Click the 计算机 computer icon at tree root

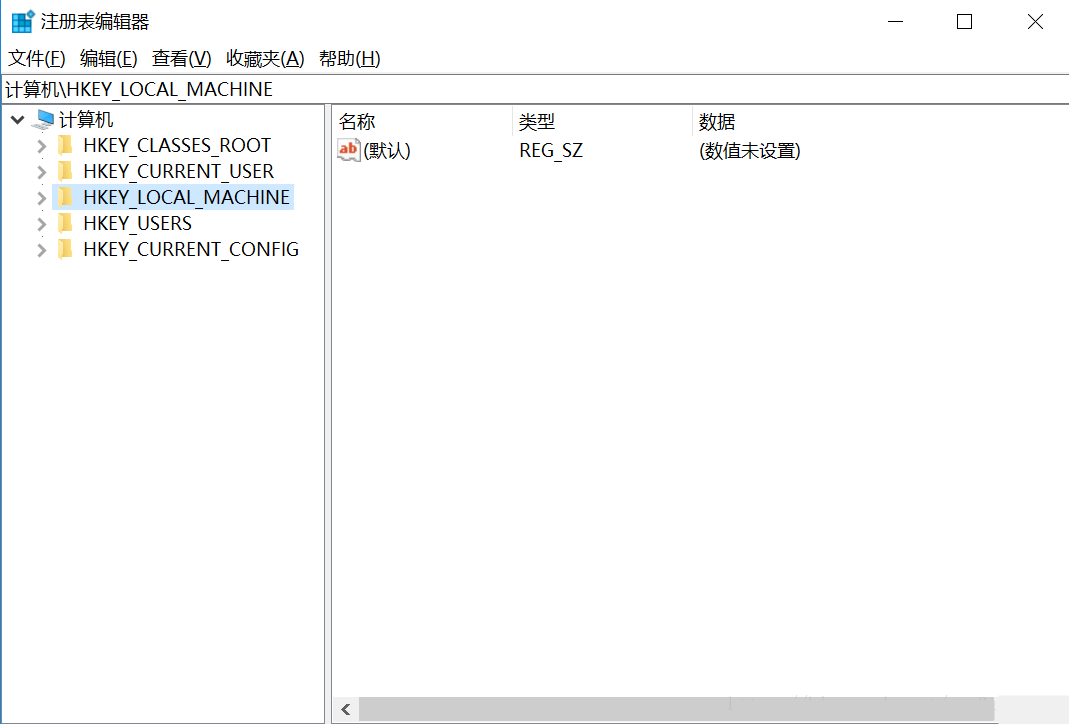click(43, 118)
